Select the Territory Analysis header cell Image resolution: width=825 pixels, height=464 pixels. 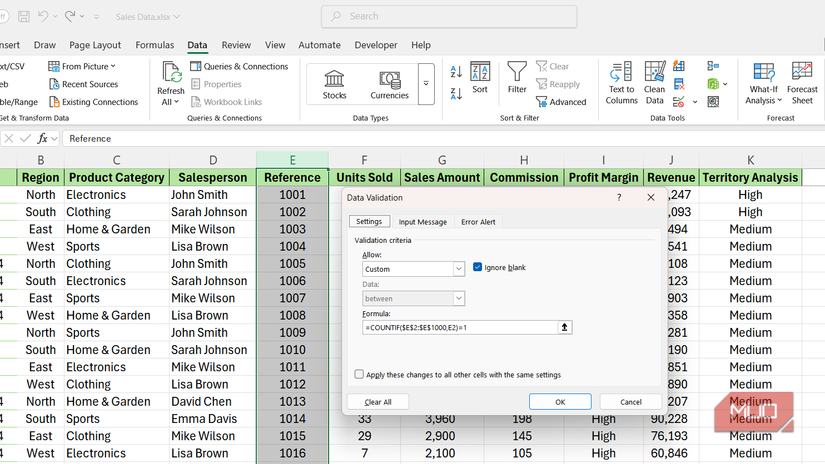(750, 177)
